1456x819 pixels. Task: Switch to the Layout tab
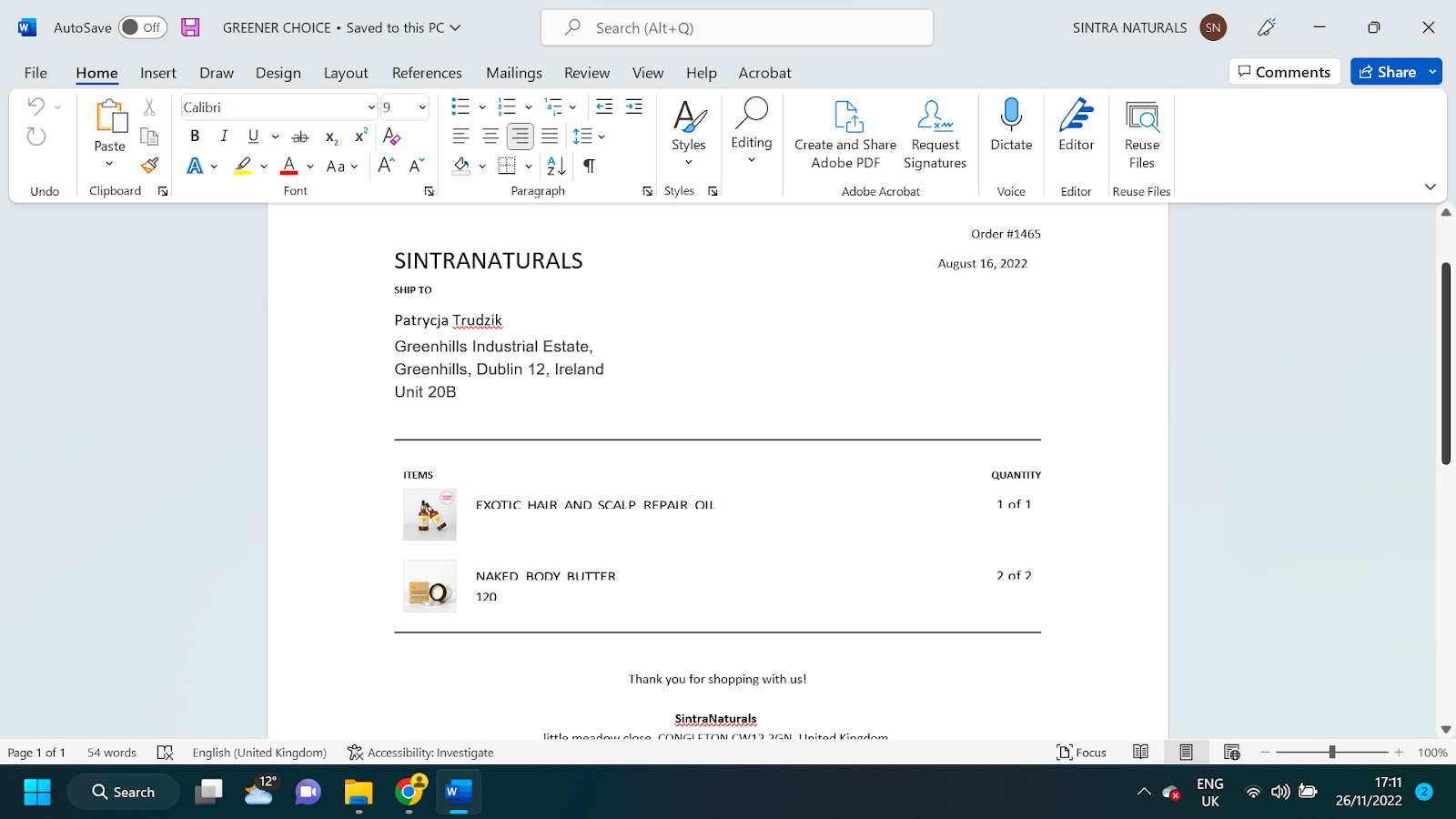(346, 73)
